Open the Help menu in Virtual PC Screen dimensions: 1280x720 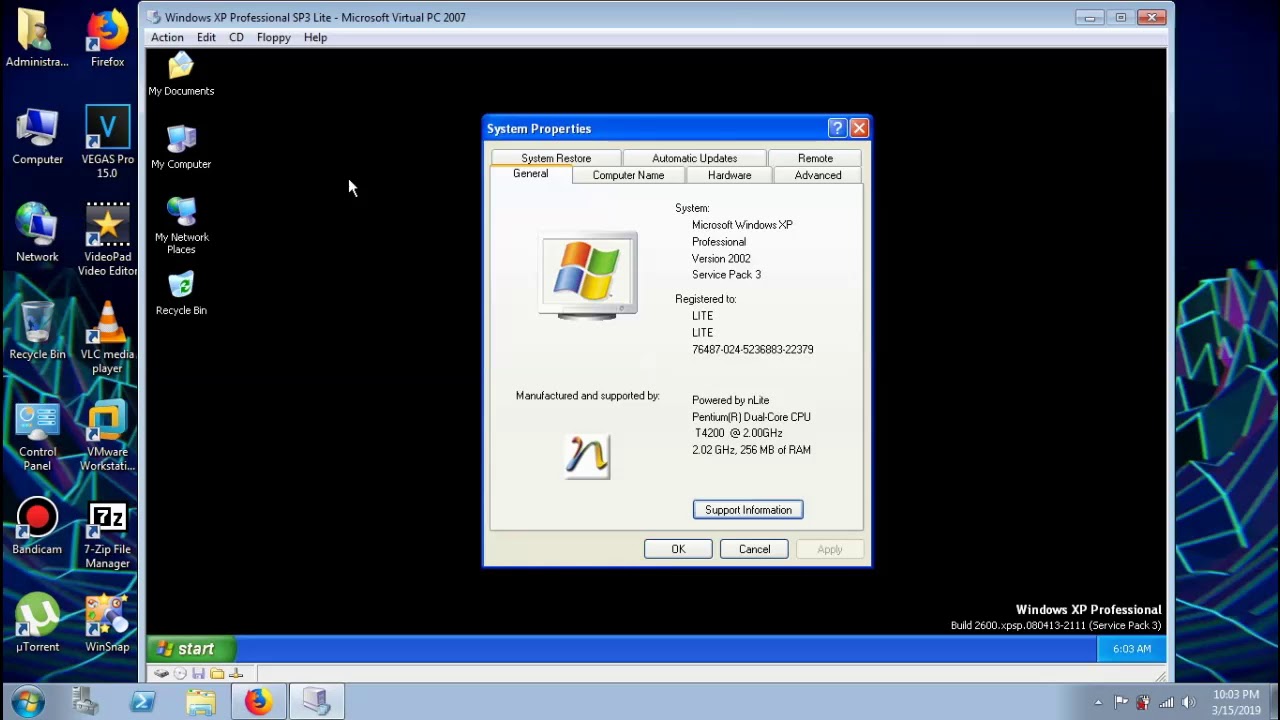pos(315,37)
